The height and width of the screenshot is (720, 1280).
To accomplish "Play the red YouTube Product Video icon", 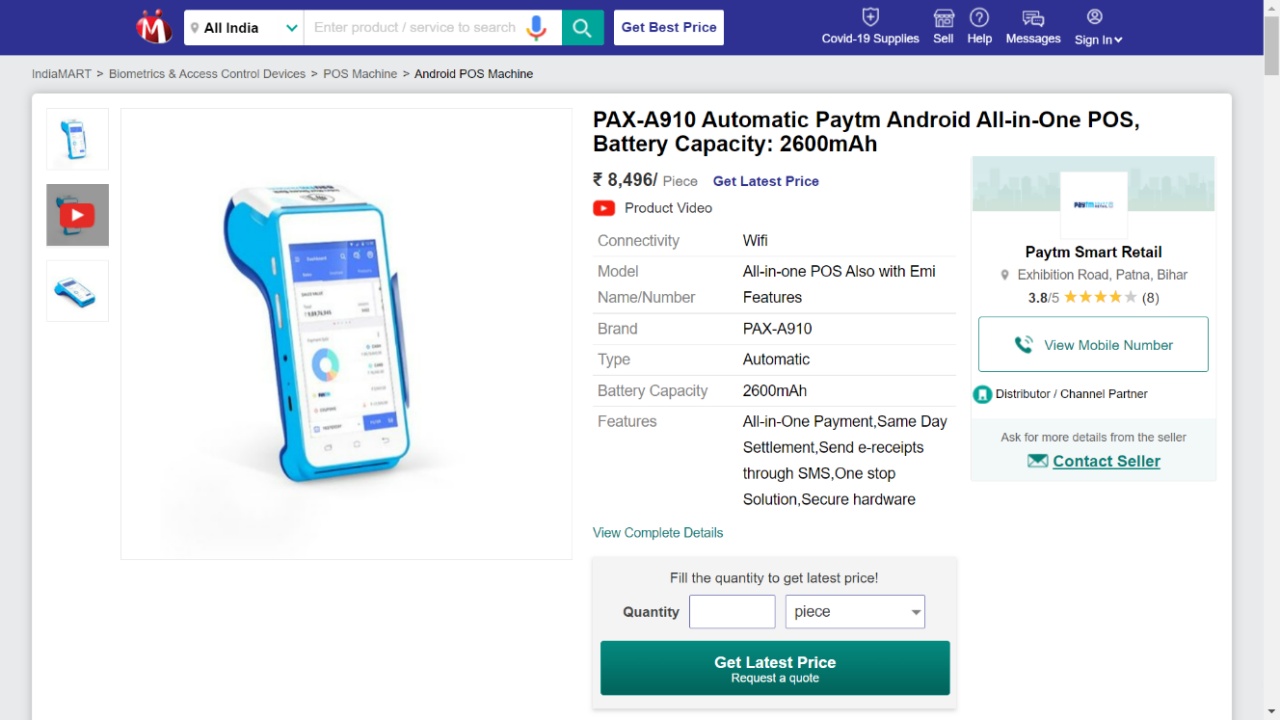I will [604, 208].
